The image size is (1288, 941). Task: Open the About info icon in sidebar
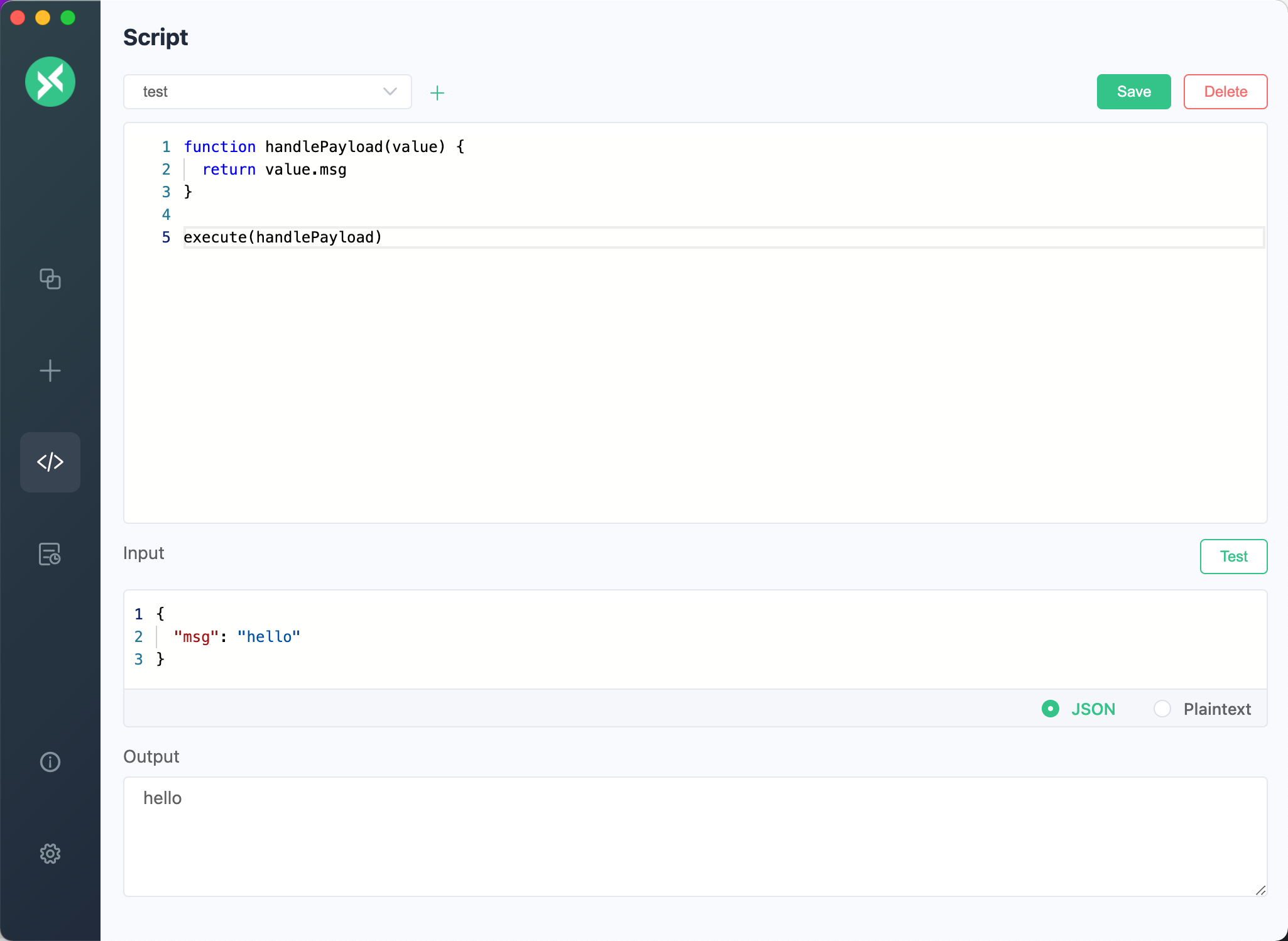point(50,762)
